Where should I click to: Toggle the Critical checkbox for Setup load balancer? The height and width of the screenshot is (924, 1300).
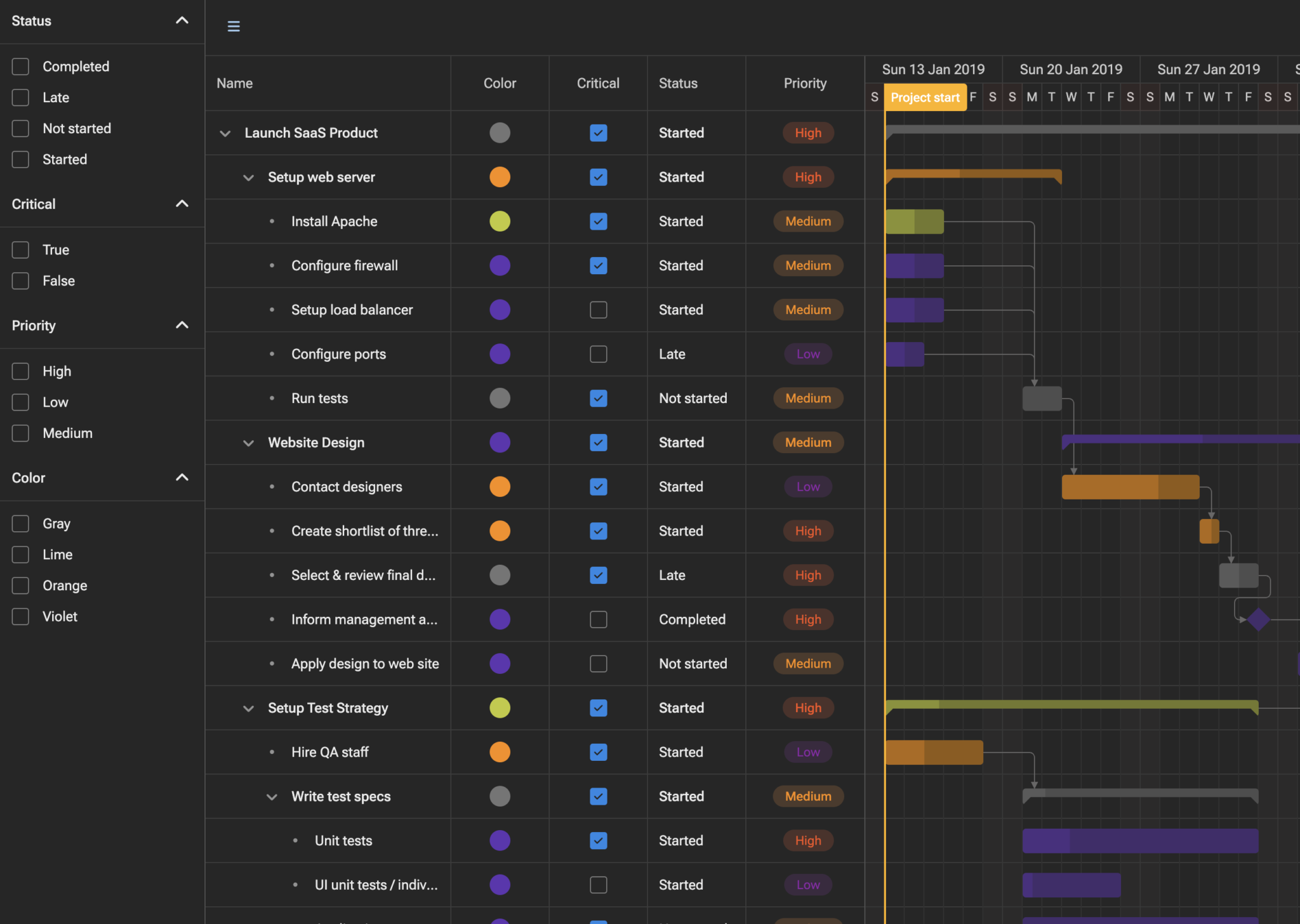pyautogui.click(x=598, y=310)
